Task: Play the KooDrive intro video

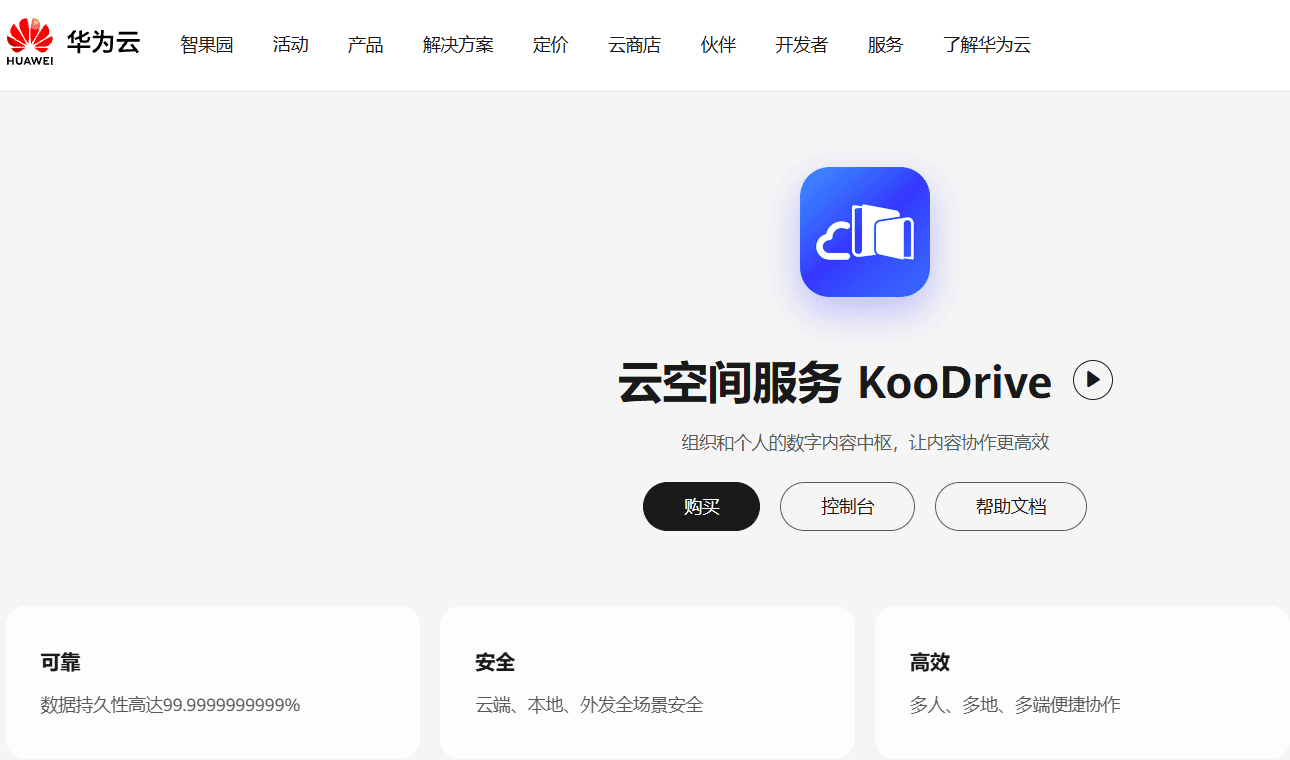Action: click(x=1093, y=380)
